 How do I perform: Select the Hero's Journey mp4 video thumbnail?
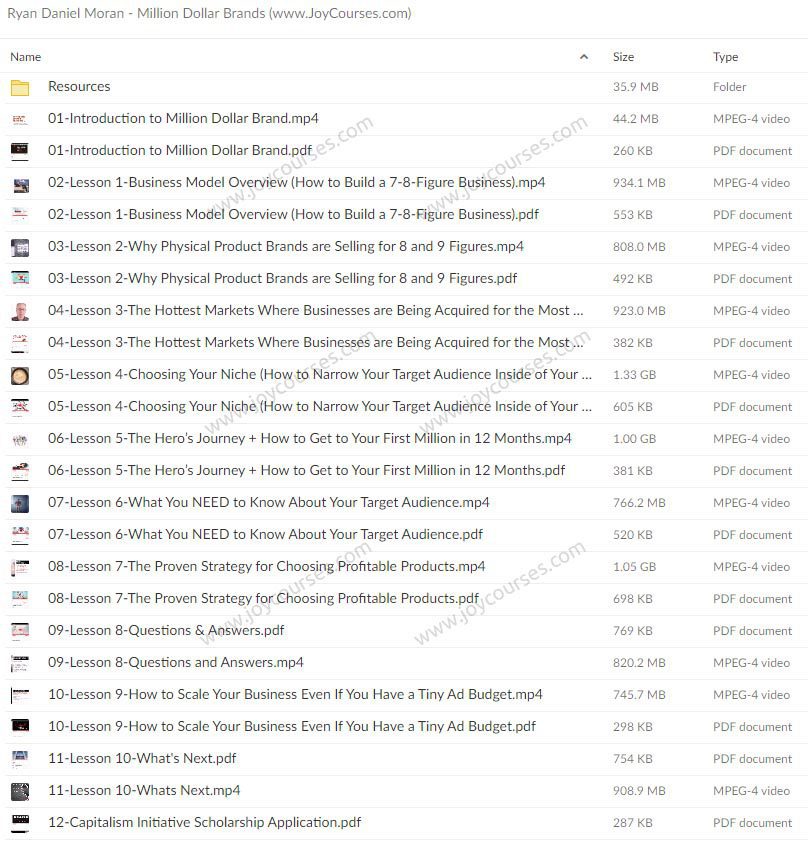(x=20, y=440)
